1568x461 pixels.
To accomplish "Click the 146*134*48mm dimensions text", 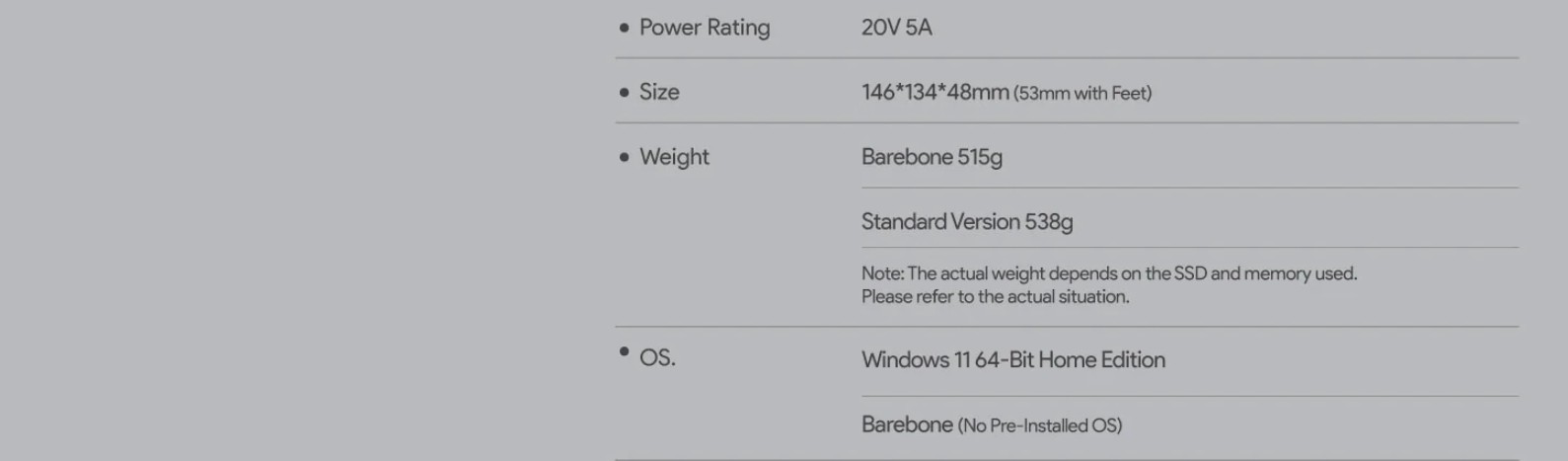I will (x=934, y=92).
